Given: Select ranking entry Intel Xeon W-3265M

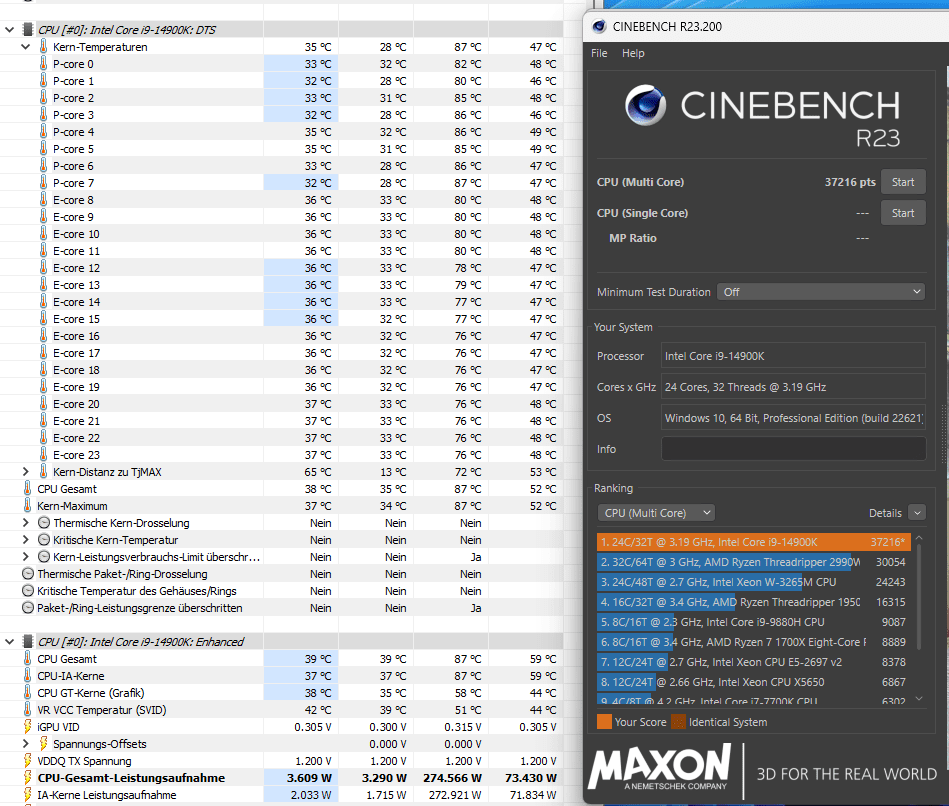Looking at the screenshot, I should [754, 582].
